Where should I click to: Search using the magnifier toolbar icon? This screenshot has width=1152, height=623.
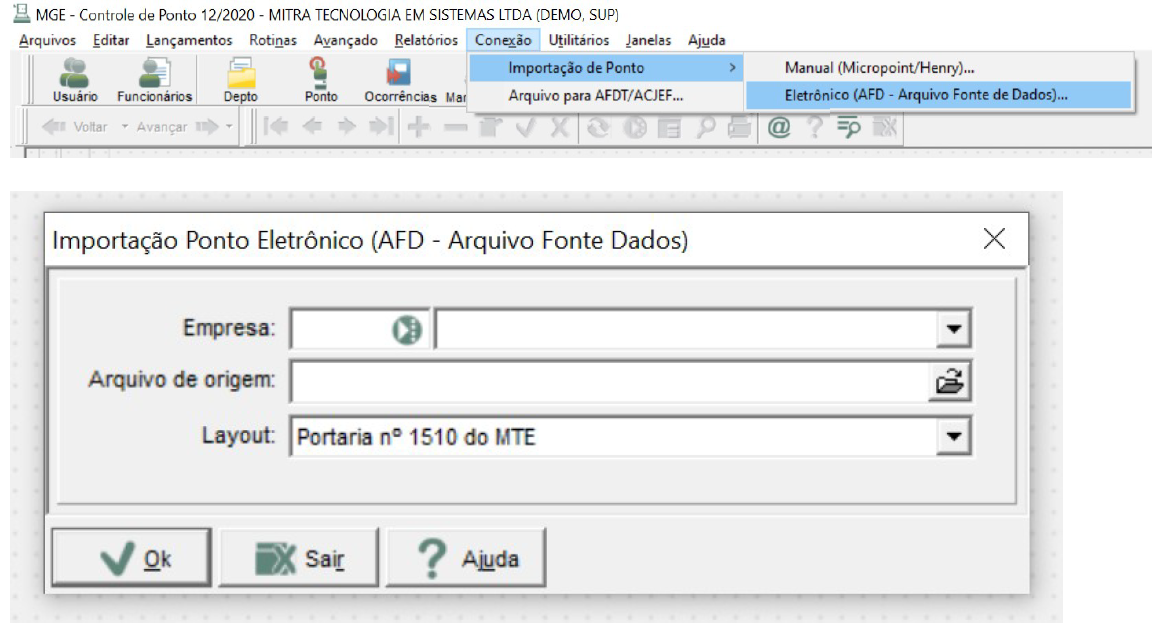click(705, 127)
